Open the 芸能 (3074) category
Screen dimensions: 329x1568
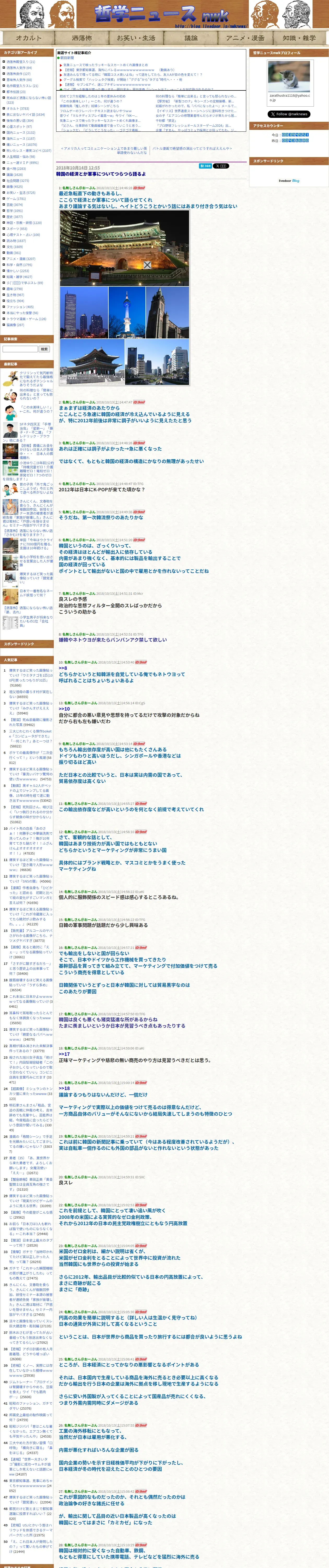pos(15,205)
